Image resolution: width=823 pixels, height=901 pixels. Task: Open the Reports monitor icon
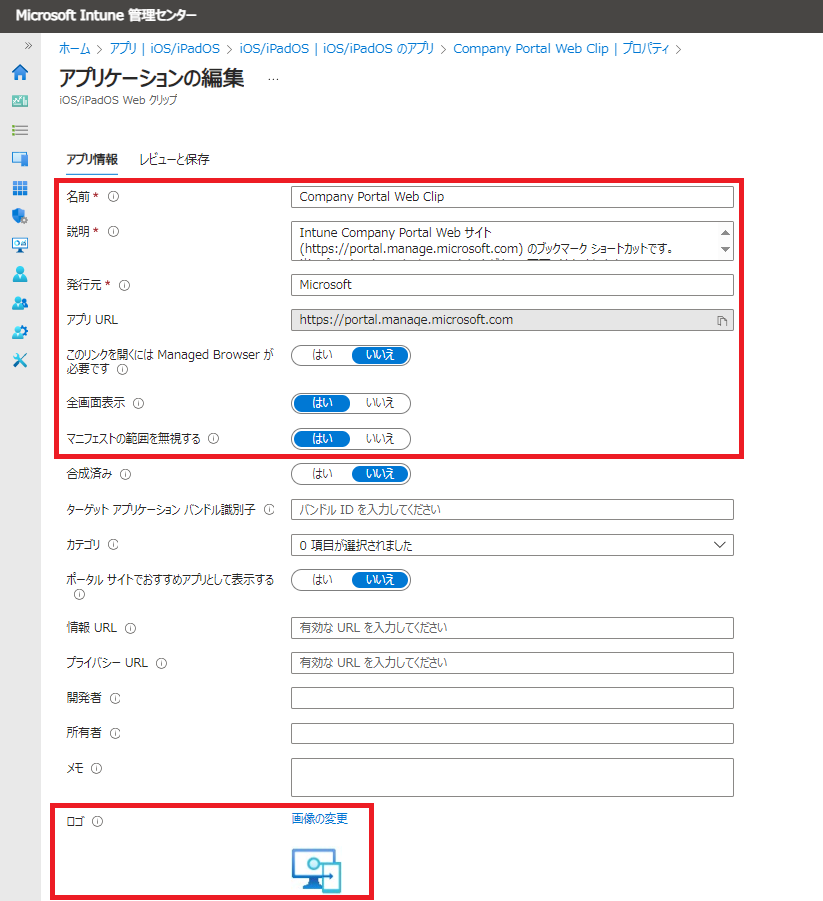(19, 245)
